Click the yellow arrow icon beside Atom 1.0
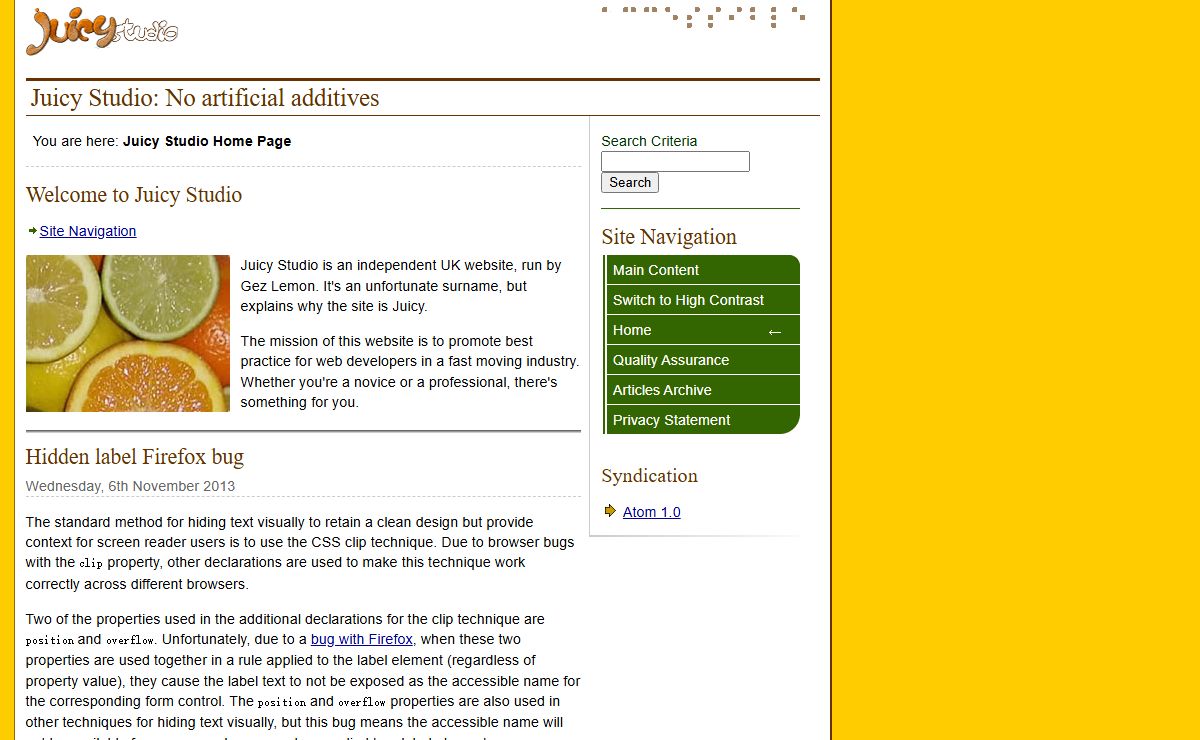 (x=610, y=511)
